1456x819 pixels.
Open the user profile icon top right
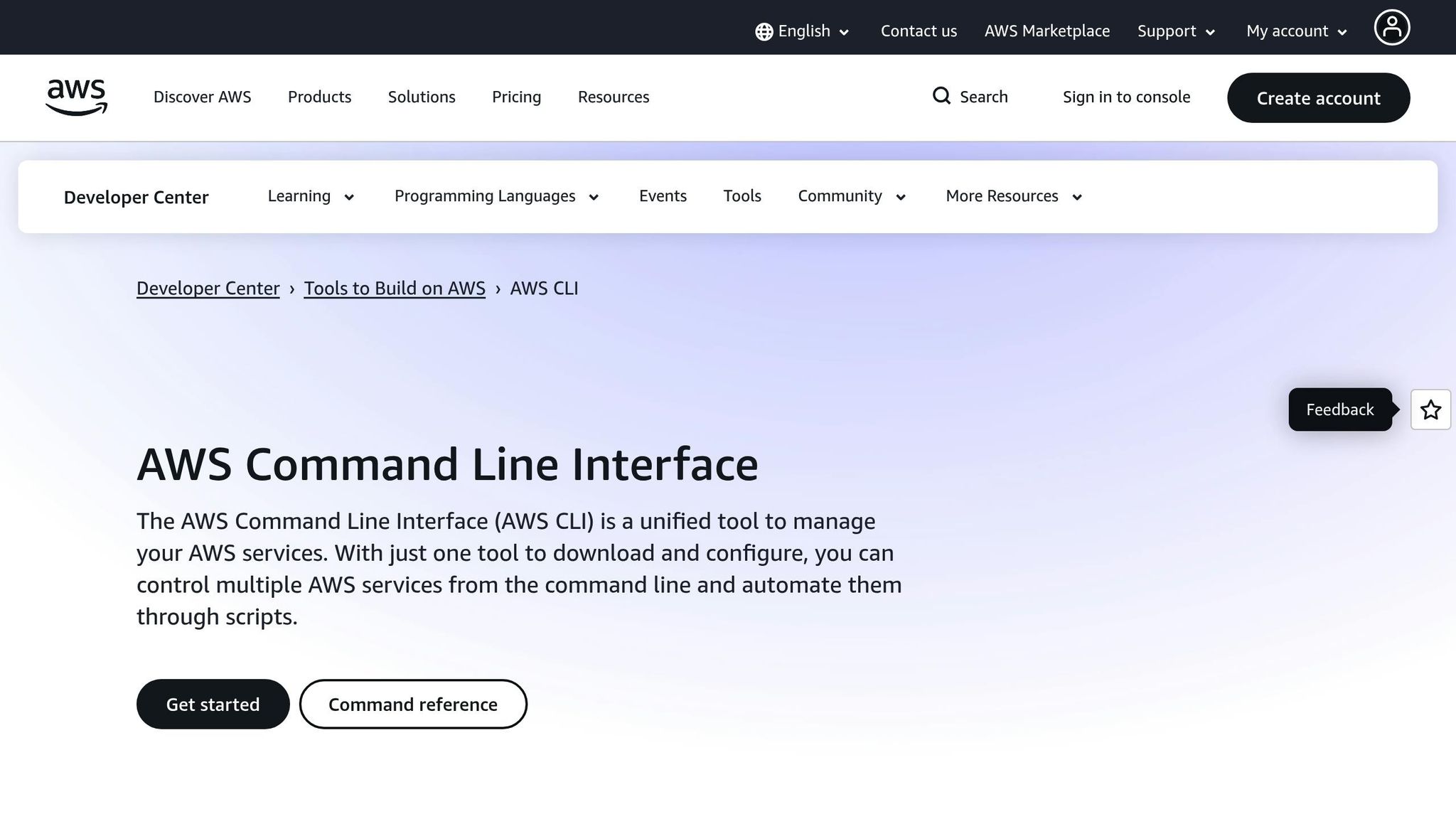point(1392,27)
